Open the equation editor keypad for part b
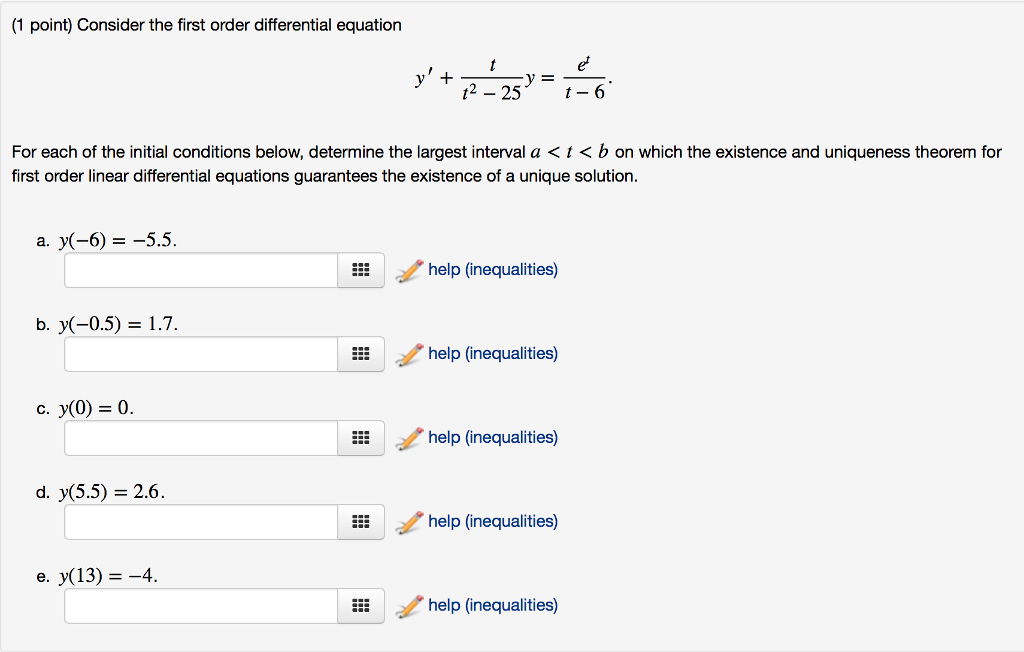Screen dimensions: 1024x652 coord(362,354)
